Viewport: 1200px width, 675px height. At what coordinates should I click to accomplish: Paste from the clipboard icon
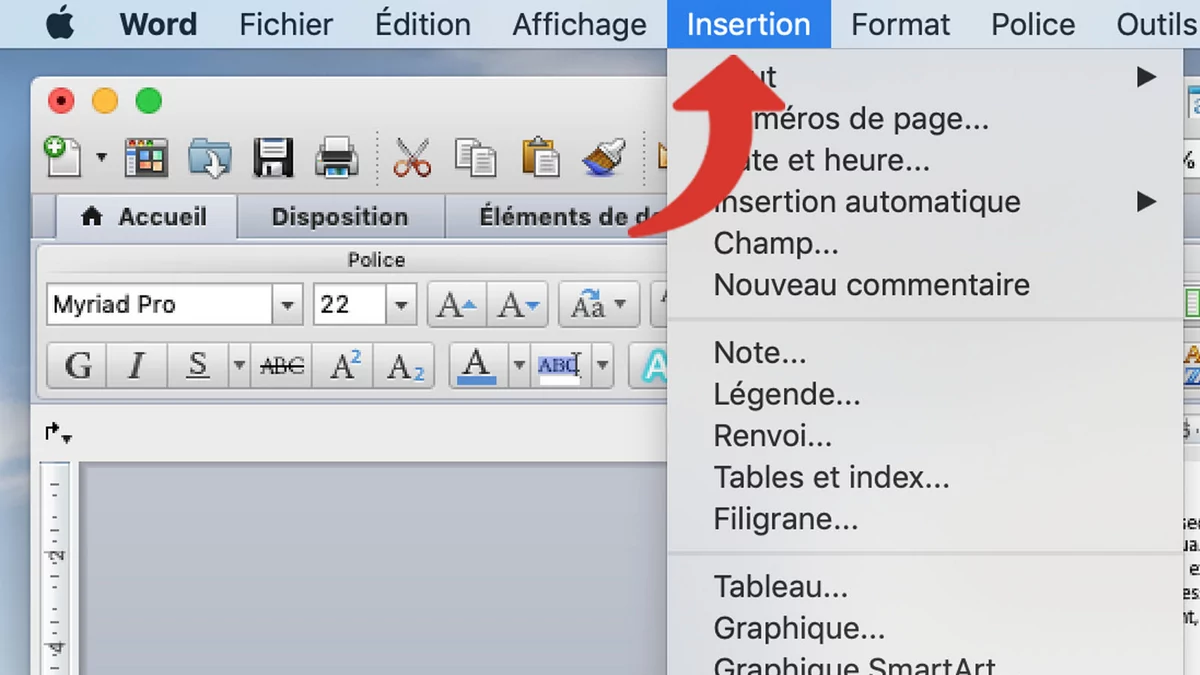(541, 157)
